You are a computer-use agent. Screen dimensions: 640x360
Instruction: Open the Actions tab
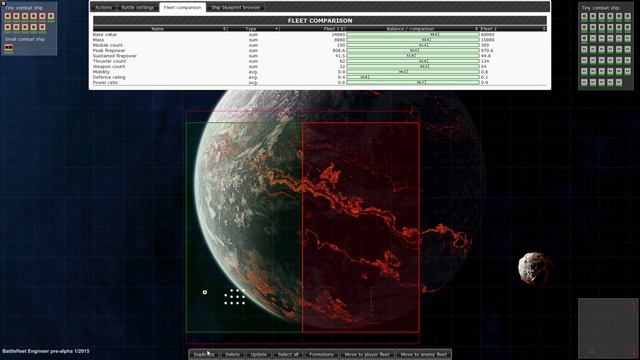click(x=103, y=7)
